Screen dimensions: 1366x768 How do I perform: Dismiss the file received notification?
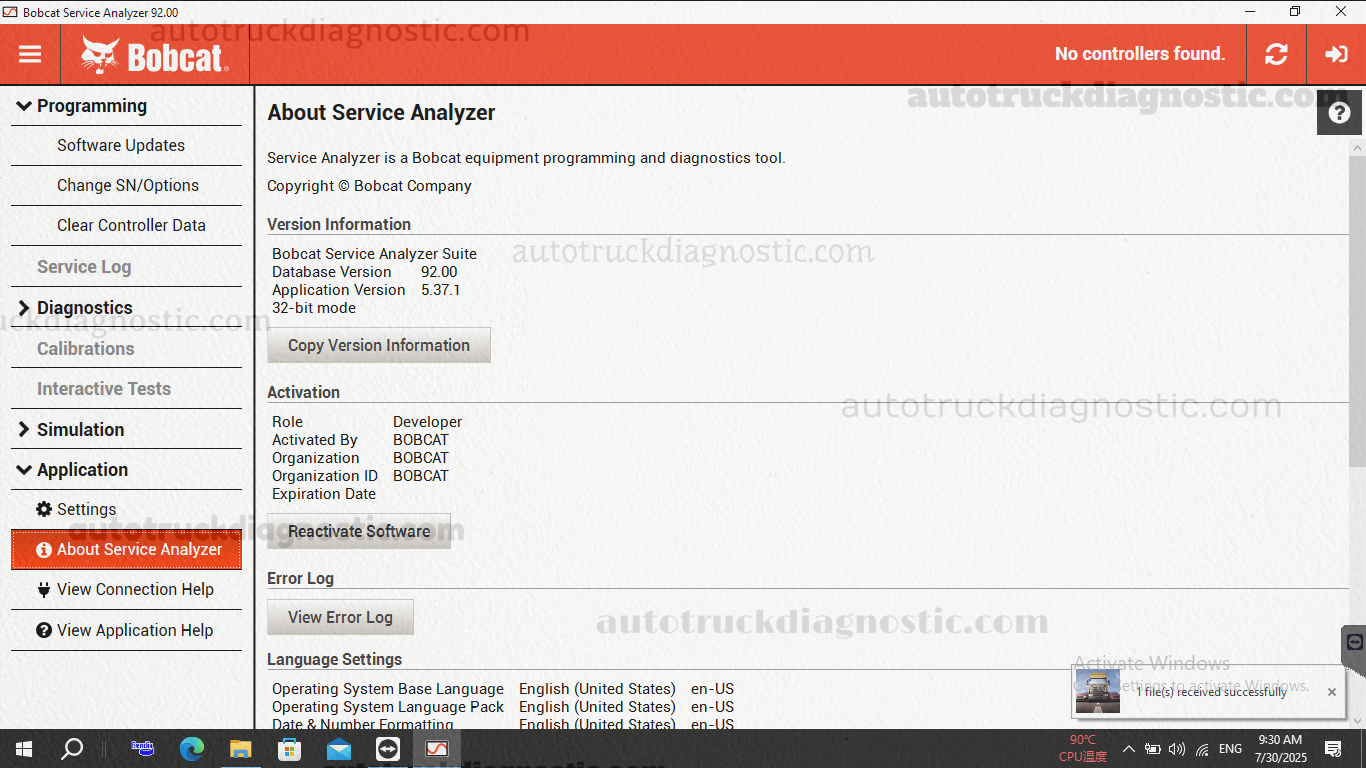(x=1331, y=692)
